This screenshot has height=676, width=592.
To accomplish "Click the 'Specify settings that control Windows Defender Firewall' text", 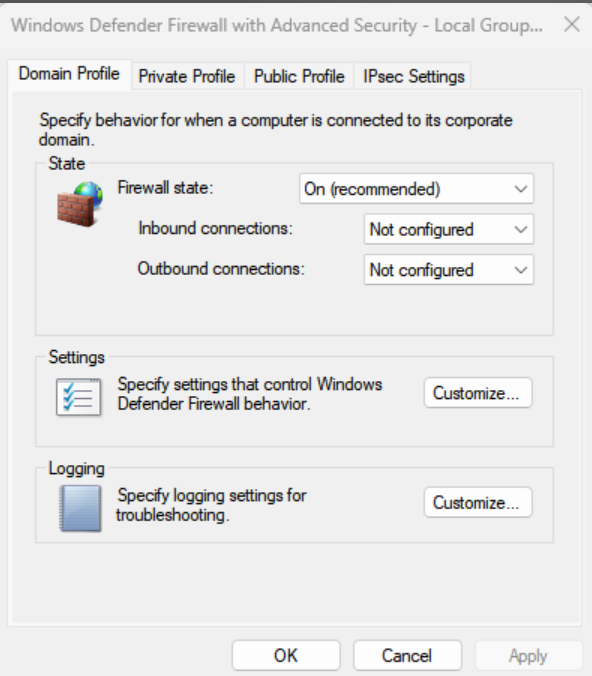I will [250, 394].
